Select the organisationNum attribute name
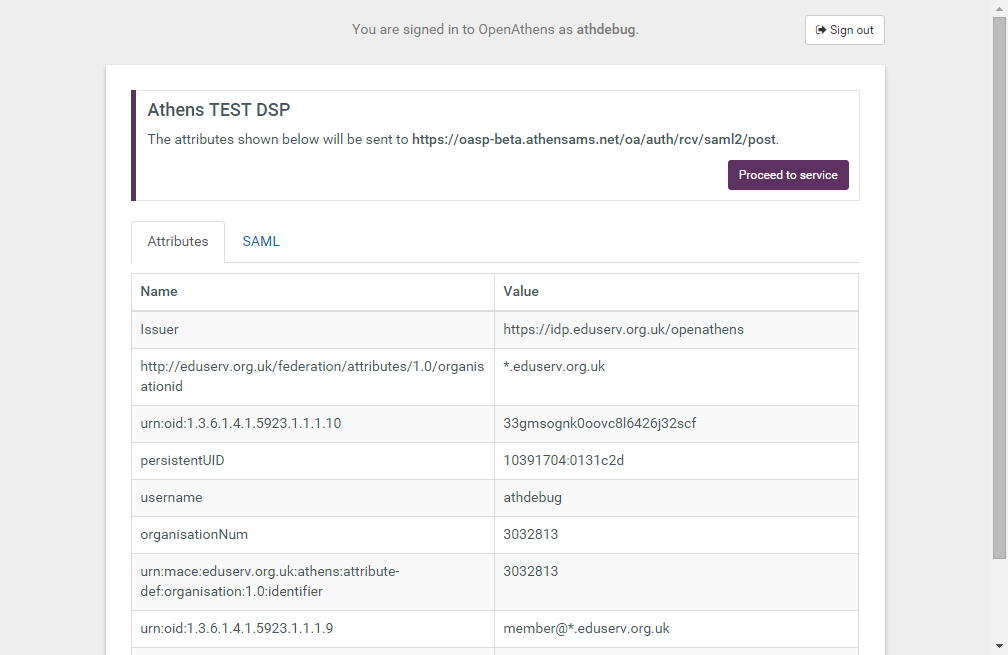The width and height of the screenshot is (1008, 655). click(x=194, y=534)
